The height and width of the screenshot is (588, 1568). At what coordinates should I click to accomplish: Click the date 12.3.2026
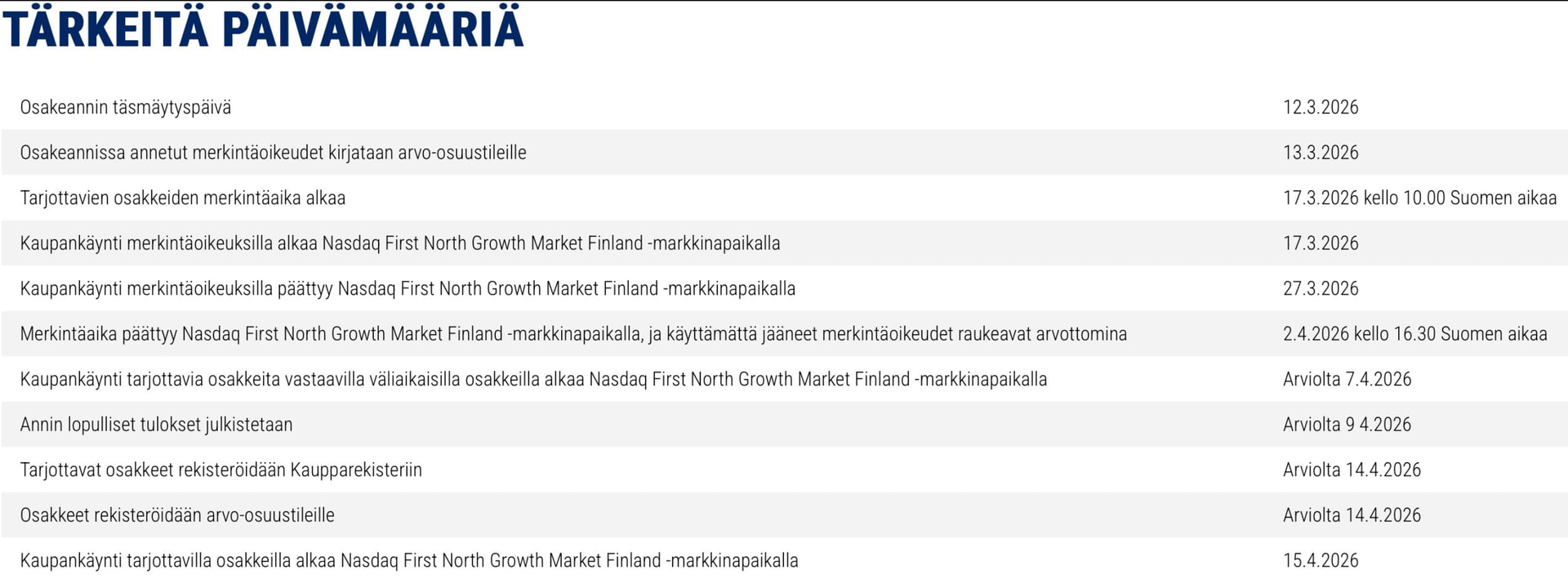pos(1321,107)
